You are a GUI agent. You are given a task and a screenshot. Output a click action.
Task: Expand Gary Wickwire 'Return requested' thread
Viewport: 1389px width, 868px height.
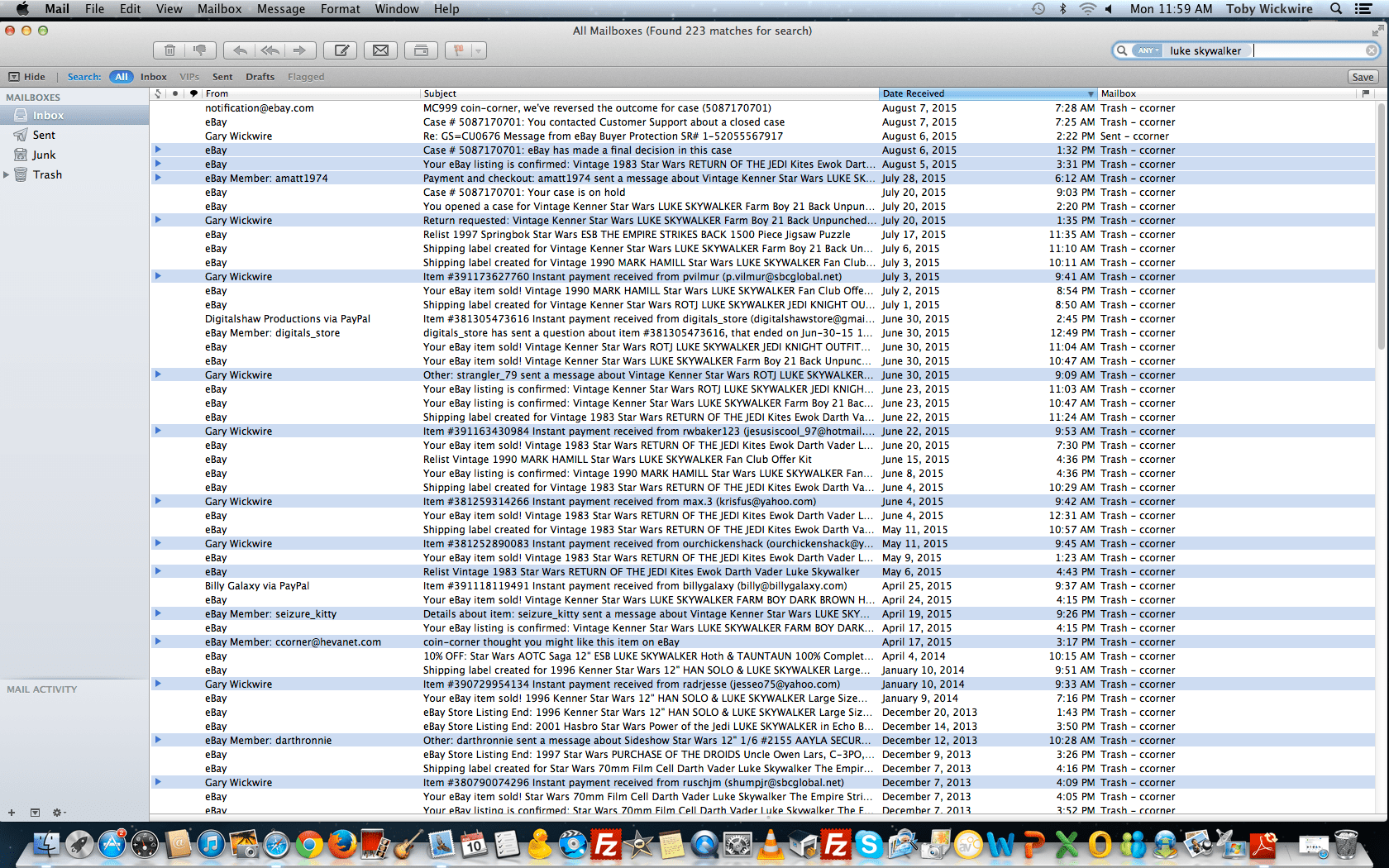pos(158,220)
